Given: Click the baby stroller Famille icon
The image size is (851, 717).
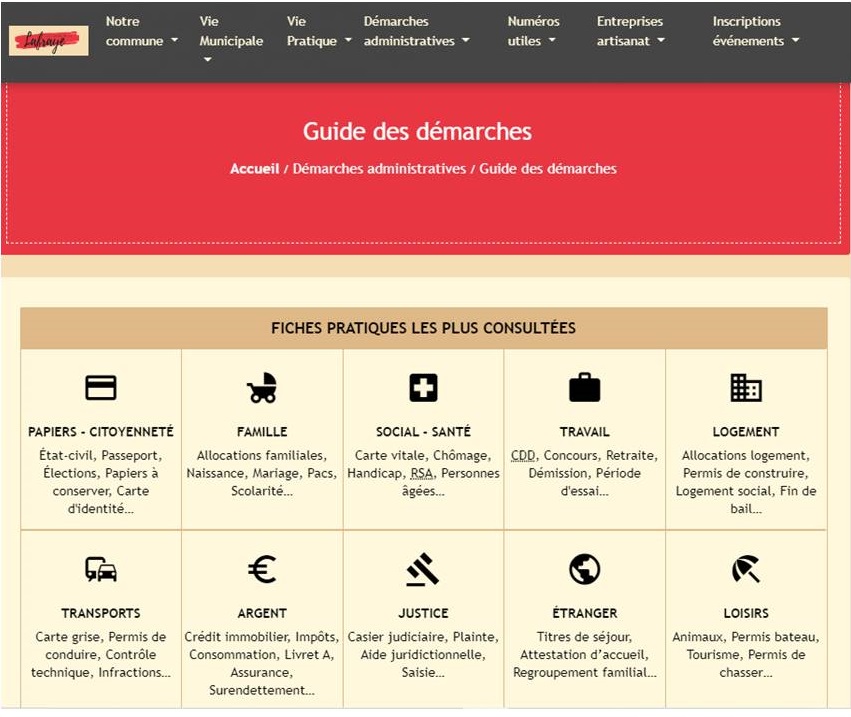Looking at the screenshot, I should coord(262,388).
